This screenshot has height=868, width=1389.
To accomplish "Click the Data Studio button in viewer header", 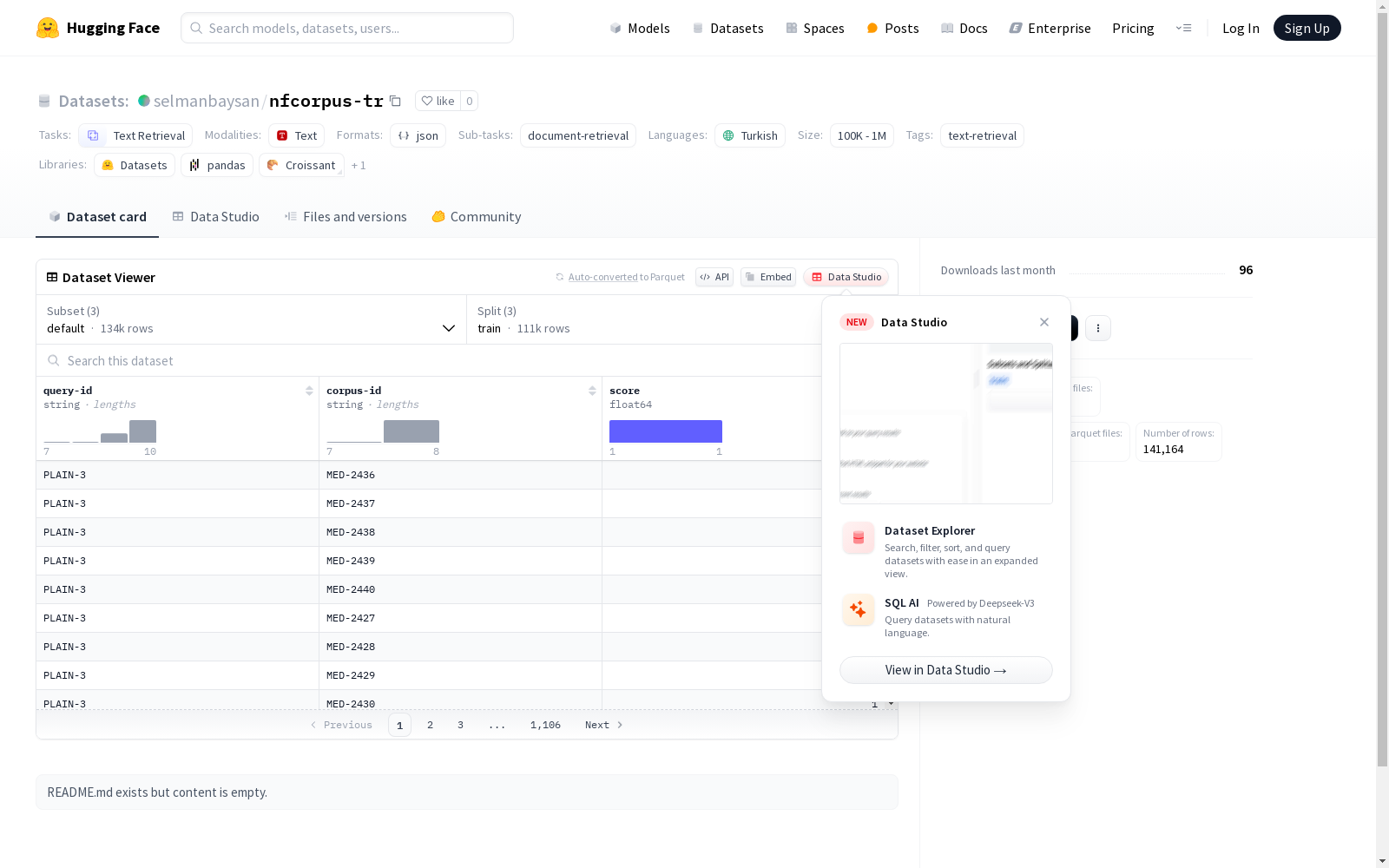I will pyautogui.click(x=846, y=277).
